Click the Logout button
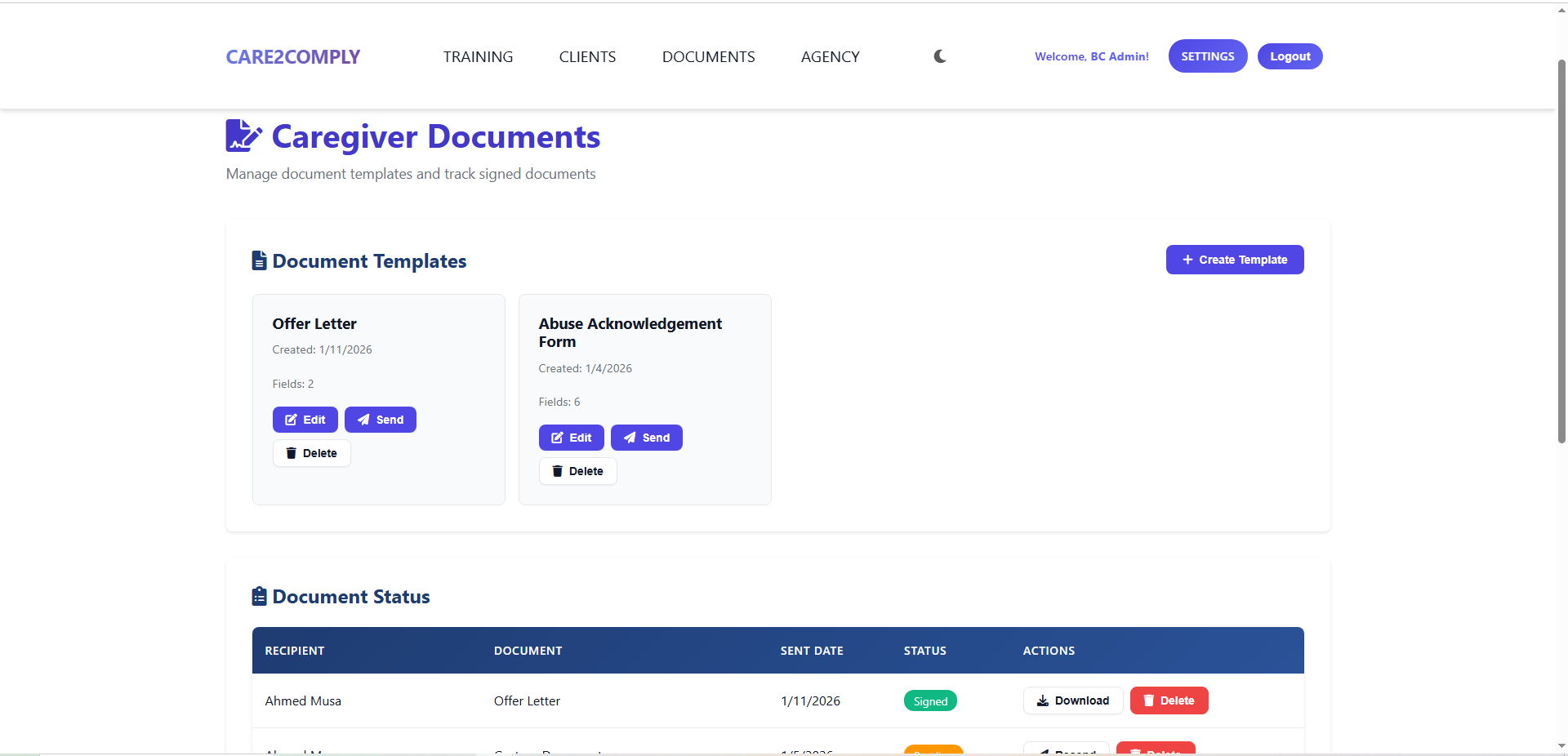1568x756 pixels. [x=1290, y=56]
